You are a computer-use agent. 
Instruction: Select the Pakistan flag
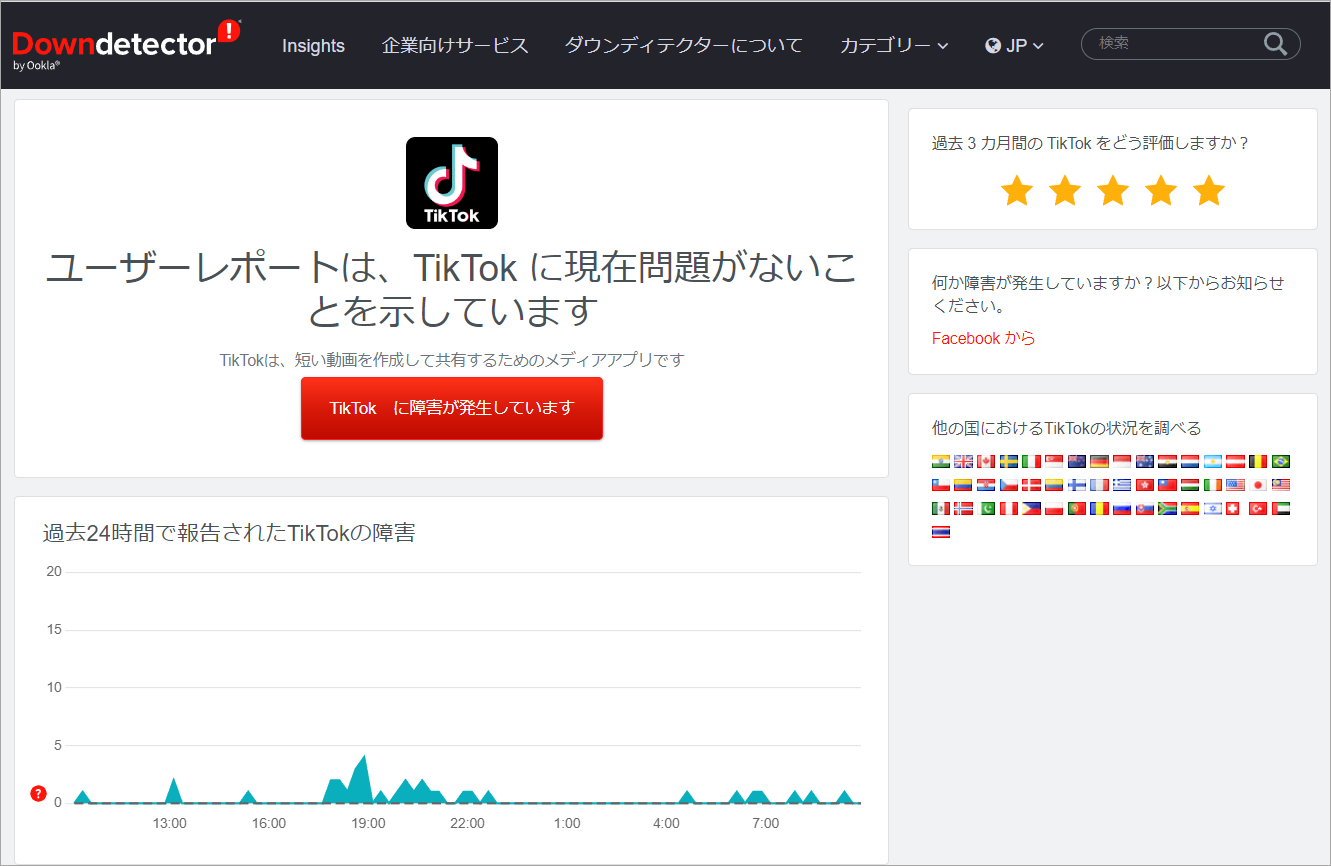point(986,508)
